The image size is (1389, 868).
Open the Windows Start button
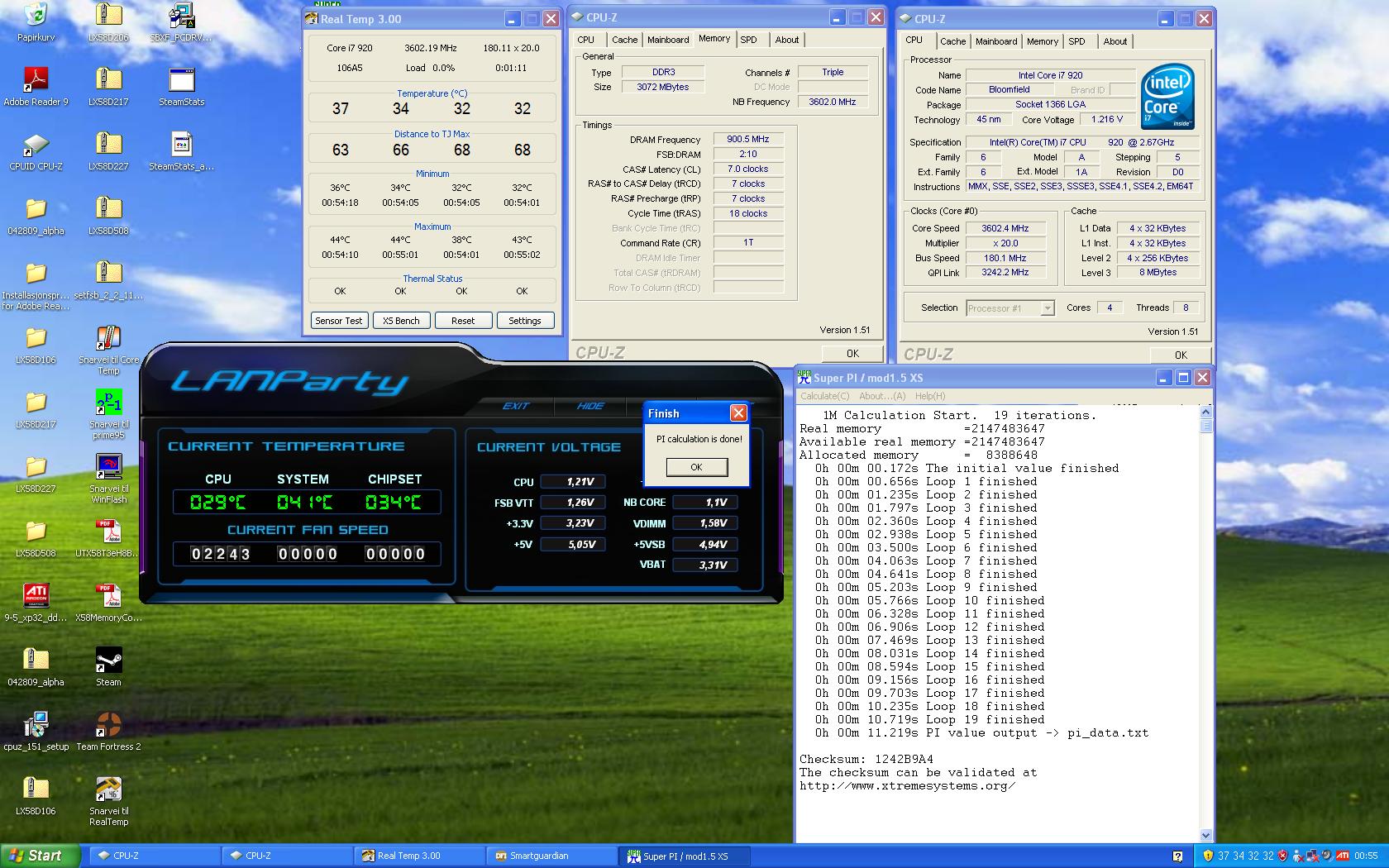coord(41,856)
